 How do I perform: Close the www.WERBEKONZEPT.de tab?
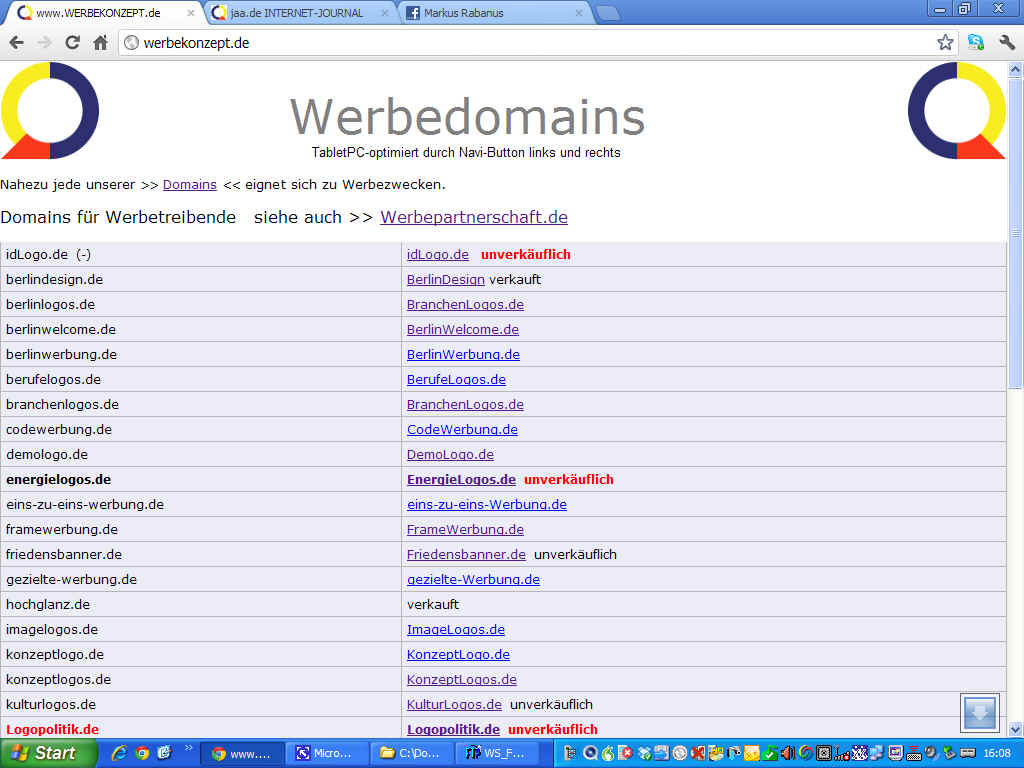point(191,13)
